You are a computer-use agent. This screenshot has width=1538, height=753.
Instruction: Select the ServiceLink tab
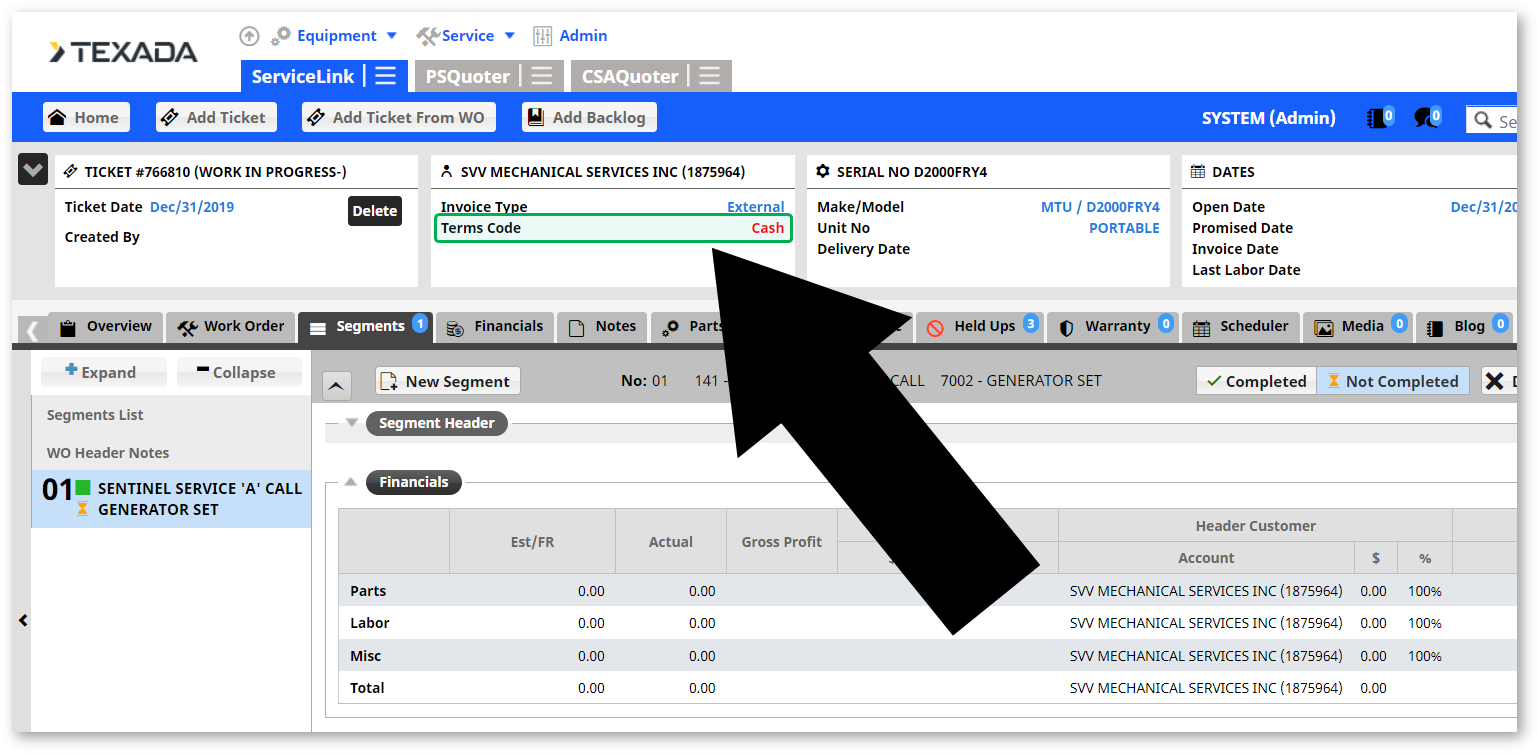pyautogui.click(x=303, y=76)
